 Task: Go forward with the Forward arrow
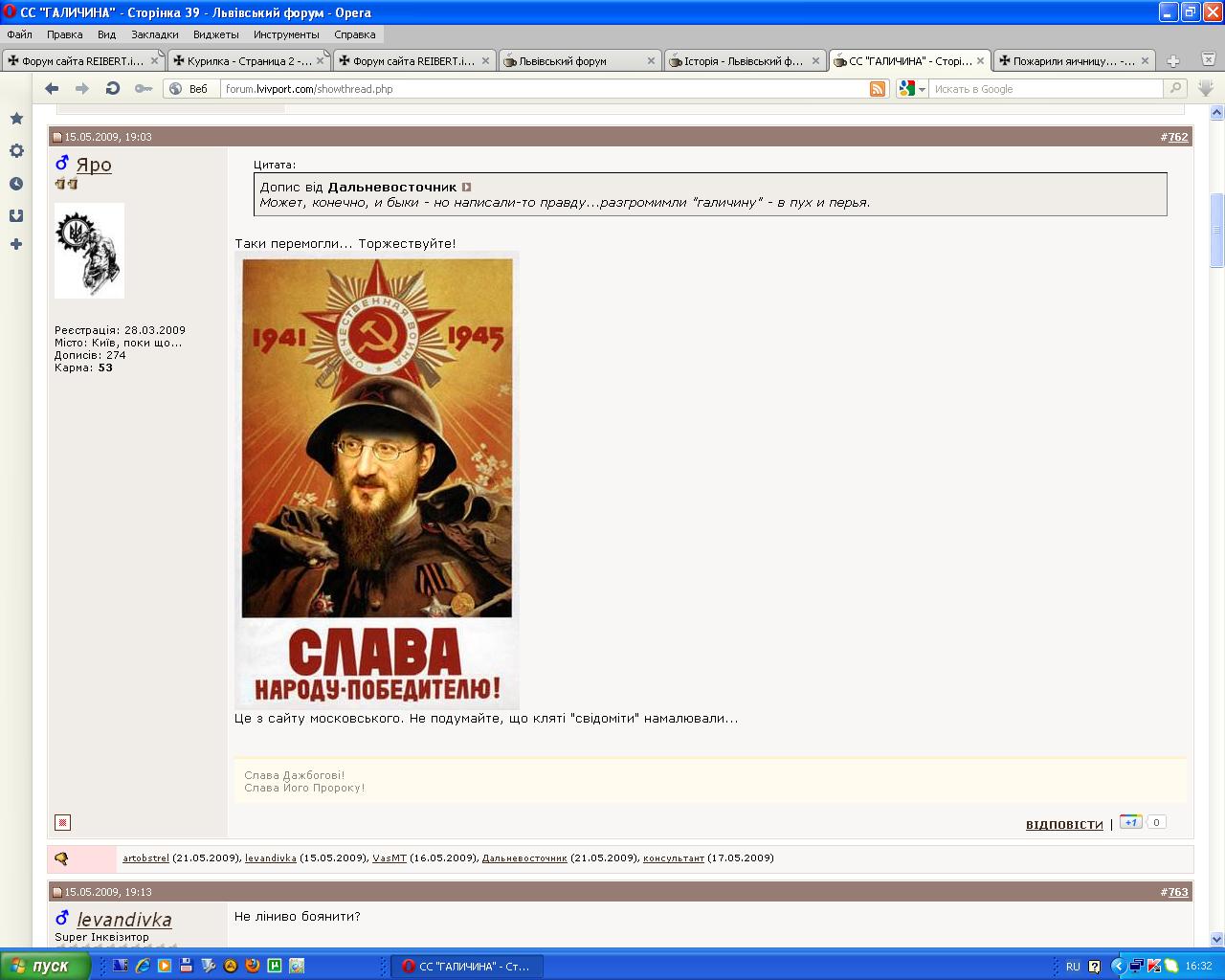tap(82, 88)
